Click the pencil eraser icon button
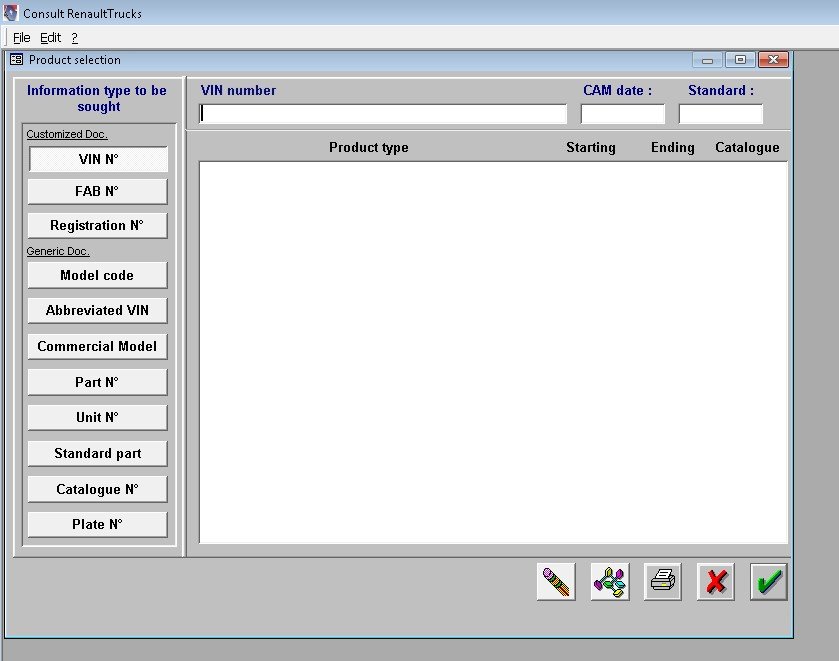Screen dimensions: 839x661 click(556, 581)
